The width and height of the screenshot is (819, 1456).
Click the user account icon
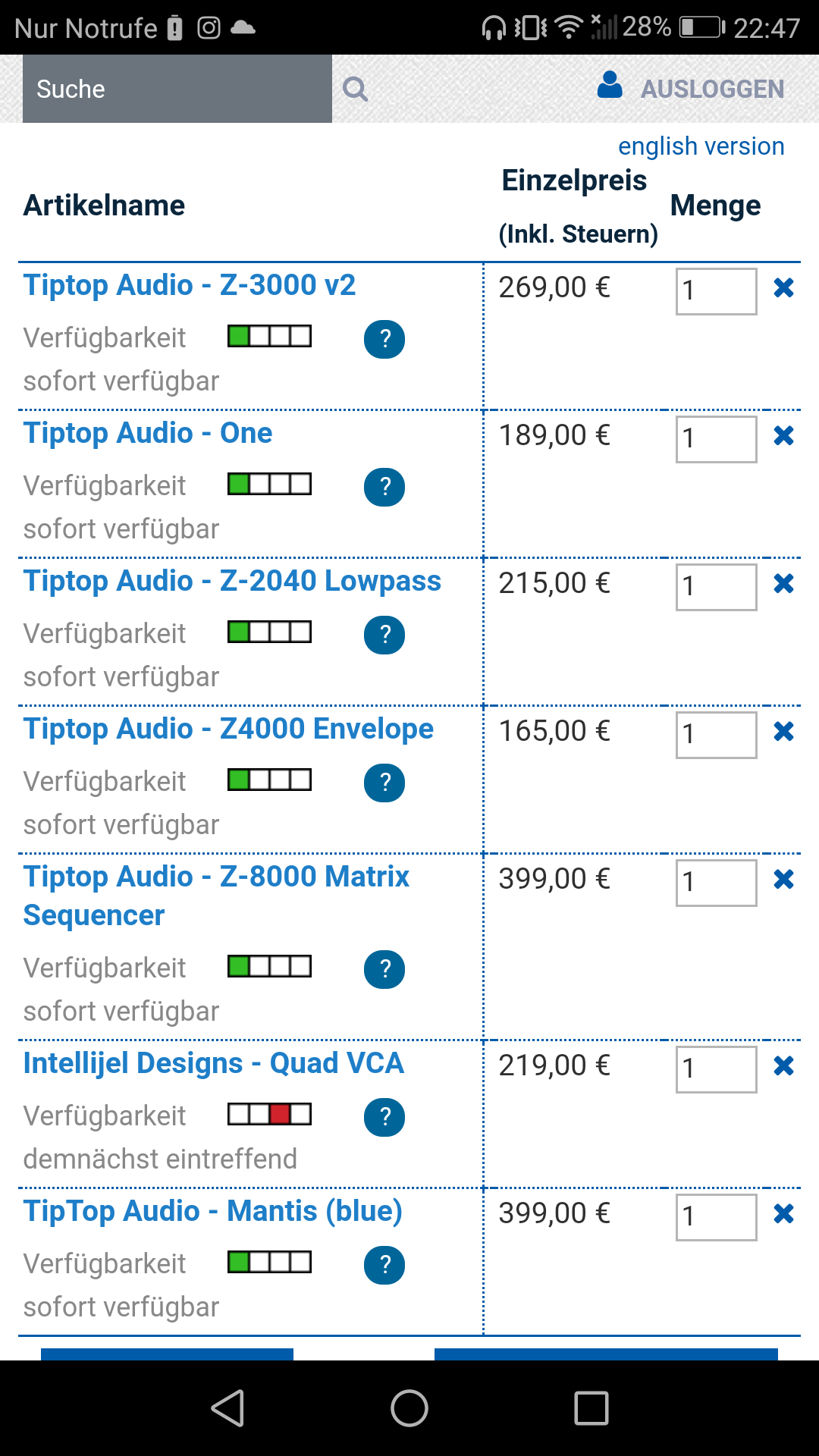(610, 85)
